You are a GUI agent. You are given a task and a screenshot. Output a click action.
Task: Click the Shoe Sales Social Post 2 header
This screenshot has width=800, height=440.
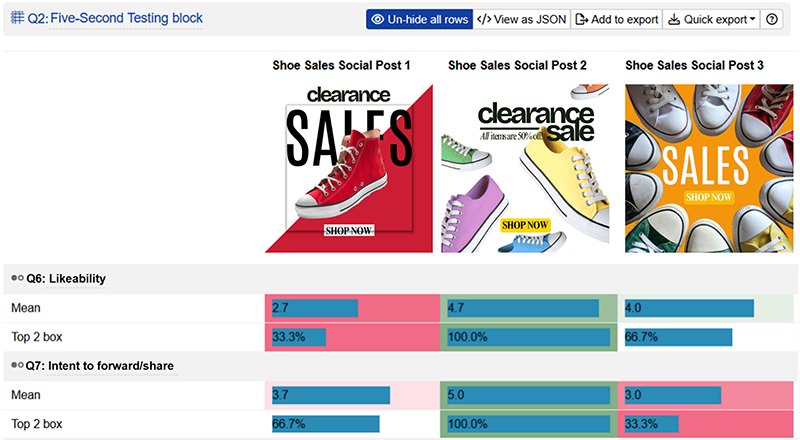coord(517,65)
